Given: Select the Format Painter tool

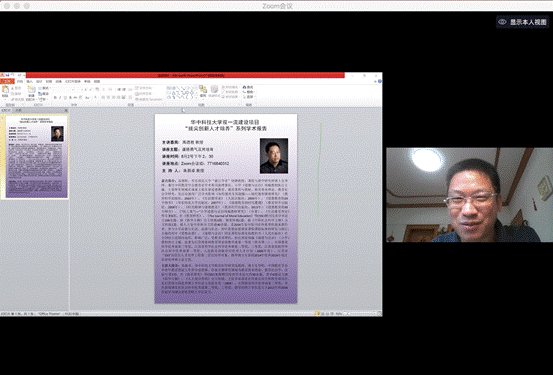Looking at the screenshot, I should [x=18, y=99].
